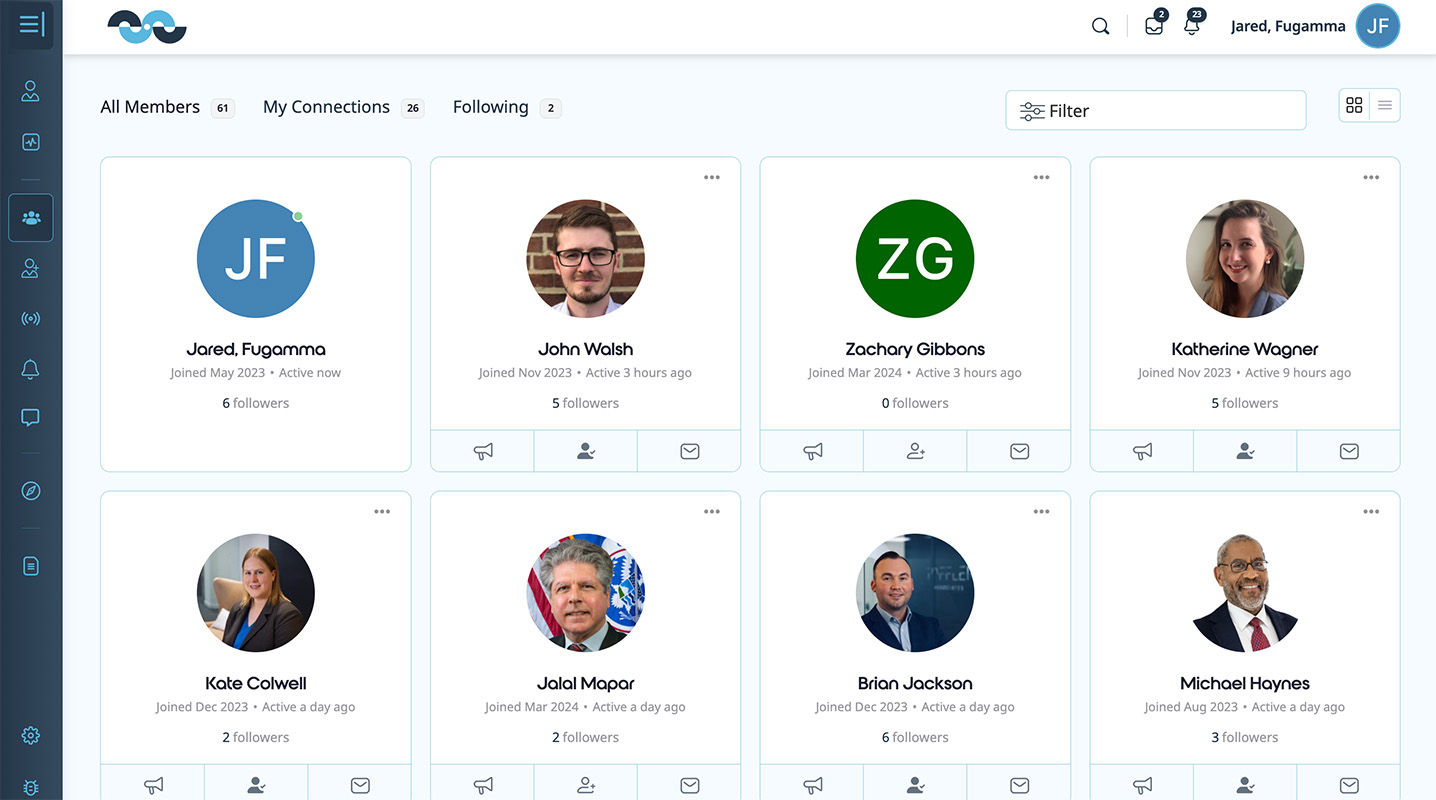The height and width of the screenshot is (800, 1436).
Task: Open the inbox icon with 2 badge
Action: click(x=1154, y=27)
